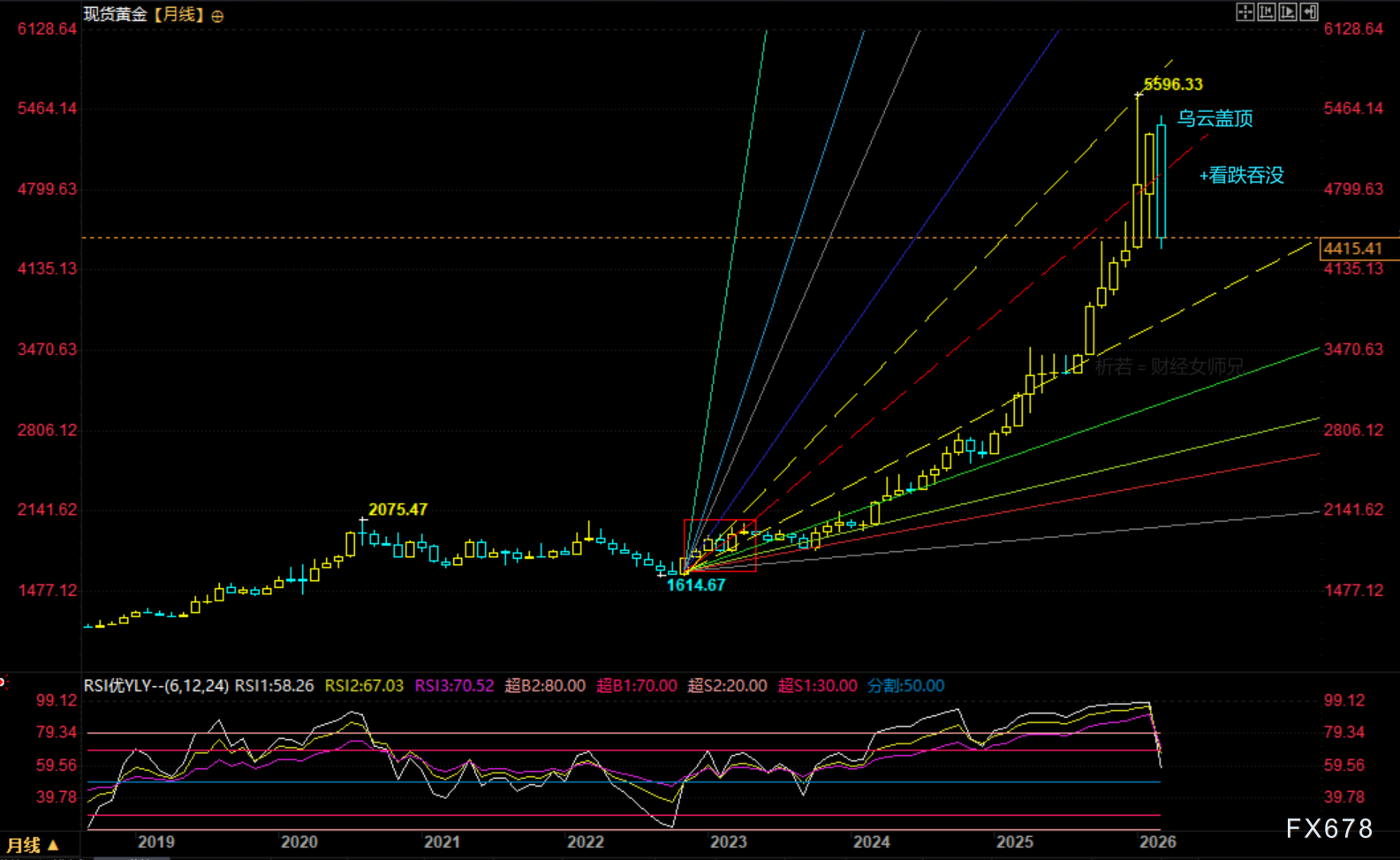This screenshot has height=860, width=1400.
Task: Click the play-forward axis icon
Action: [1287, 11]
